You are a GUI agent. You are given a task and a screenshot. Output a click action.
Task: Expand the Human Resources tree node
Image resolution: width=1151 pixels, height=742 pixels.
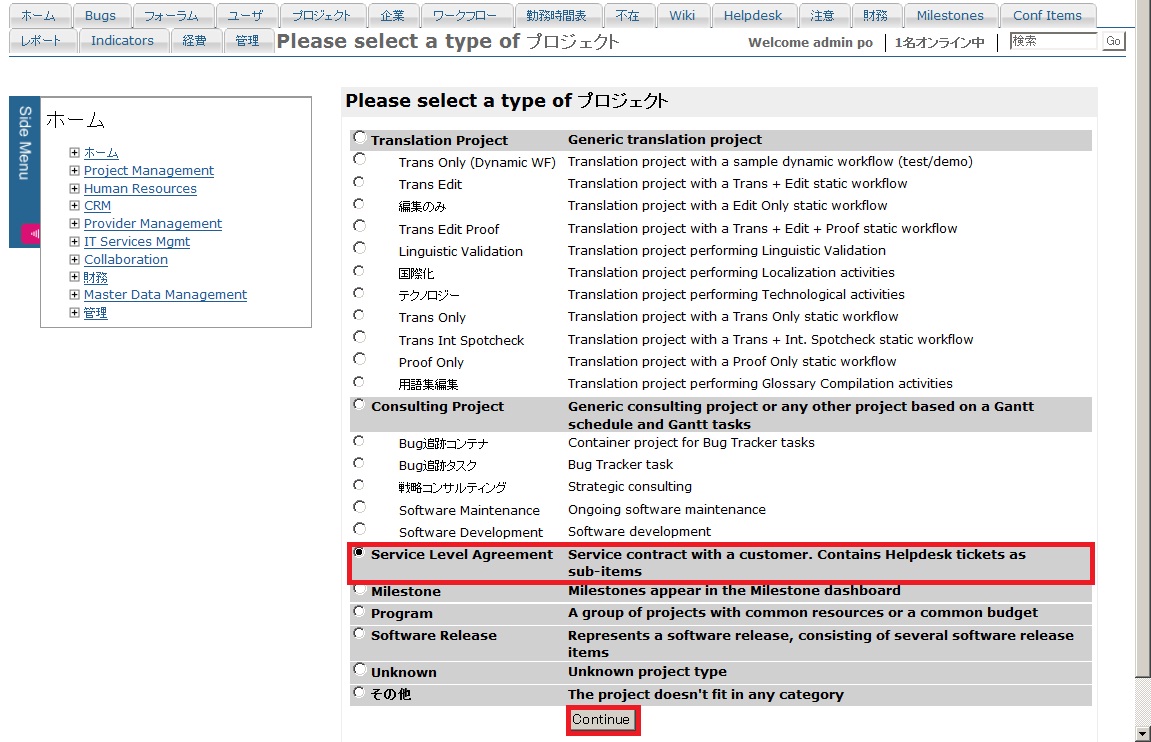tap(74, 188)
